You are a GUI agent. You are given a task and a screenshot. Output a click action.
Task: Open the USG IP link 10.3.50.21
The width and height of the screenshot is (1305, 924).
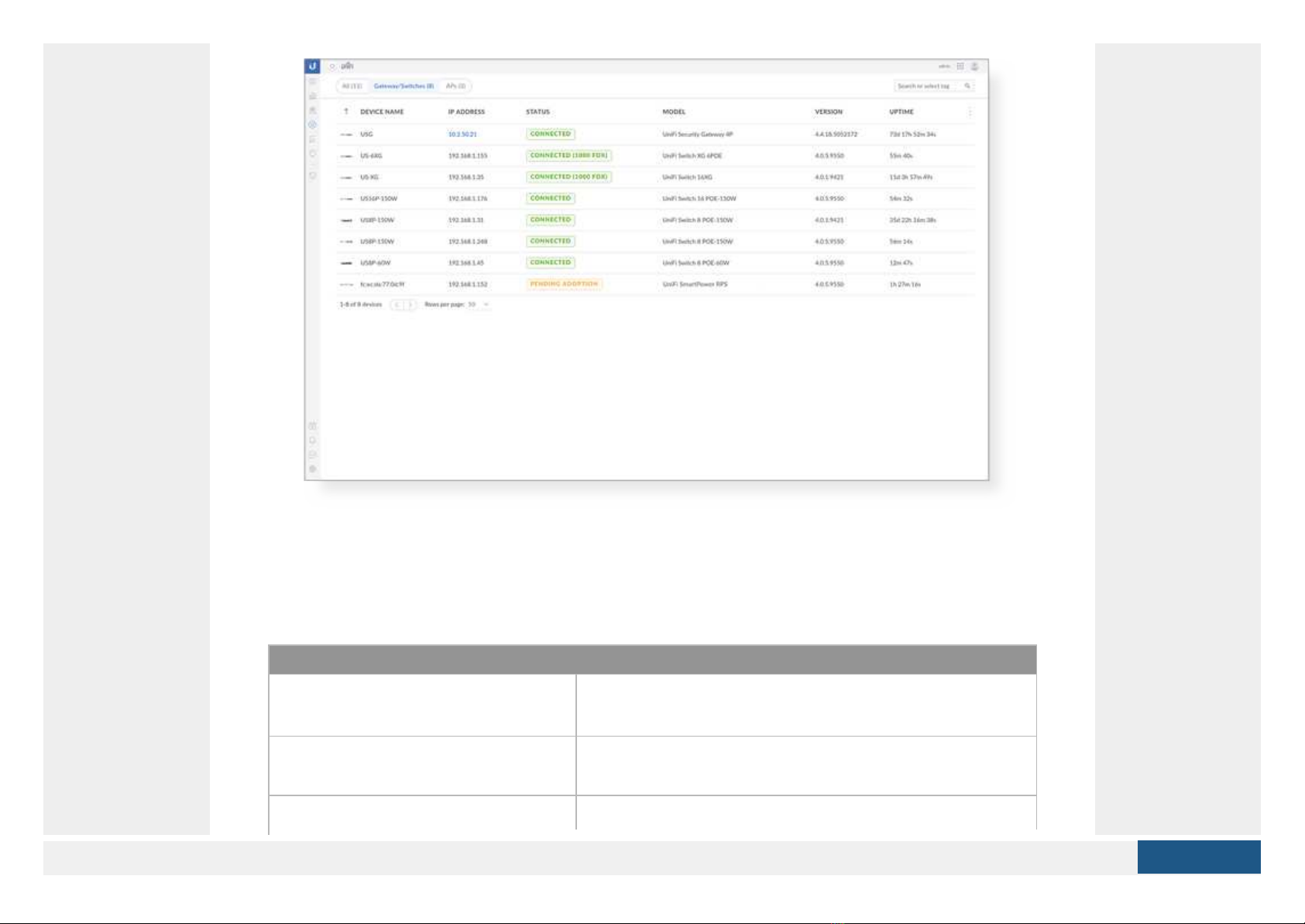pyautogui.click(x=462, y=135)
